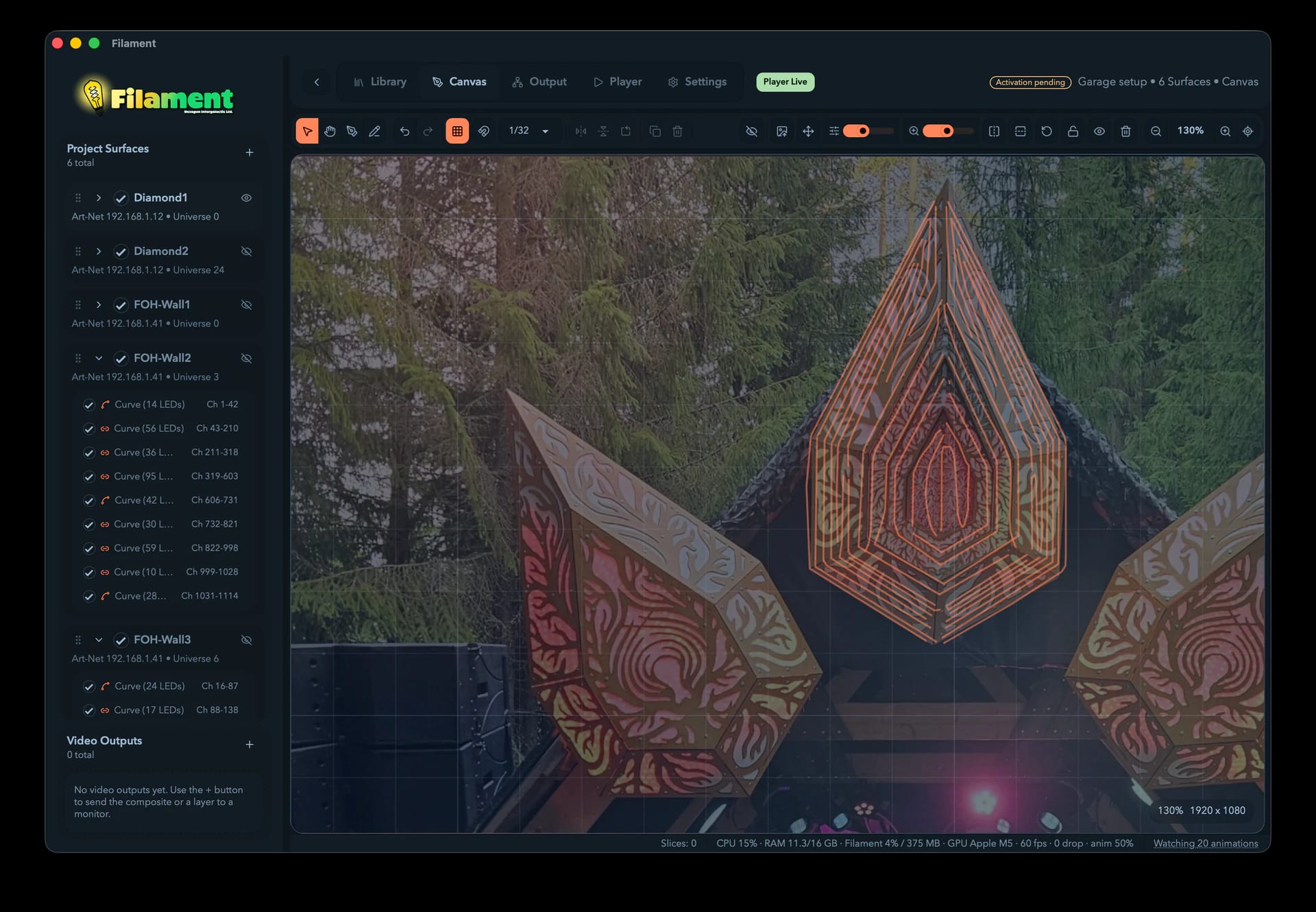Collapse the FOH-Wall3 surface
Screen dimensions: 1316x912
pos(99,640)
